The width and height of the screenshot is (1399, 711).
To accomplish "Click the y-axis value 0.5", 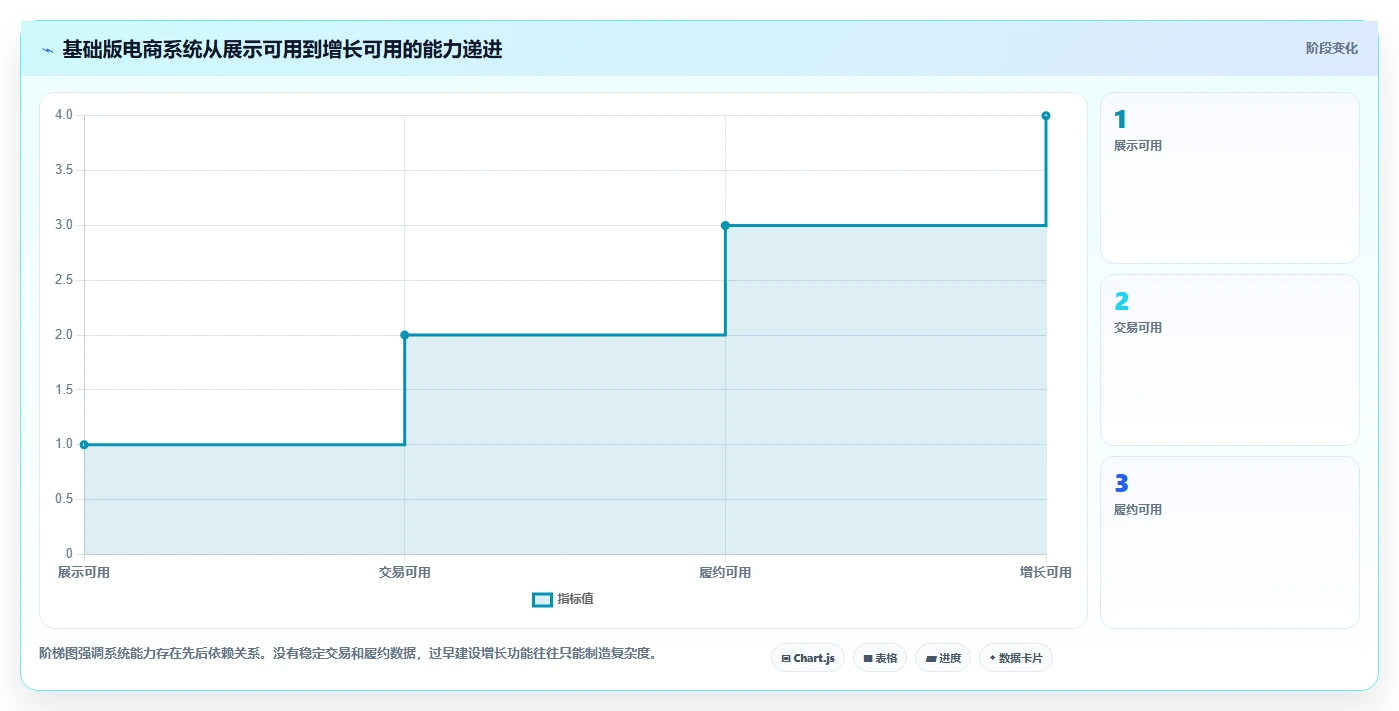I will pos(64,499).
